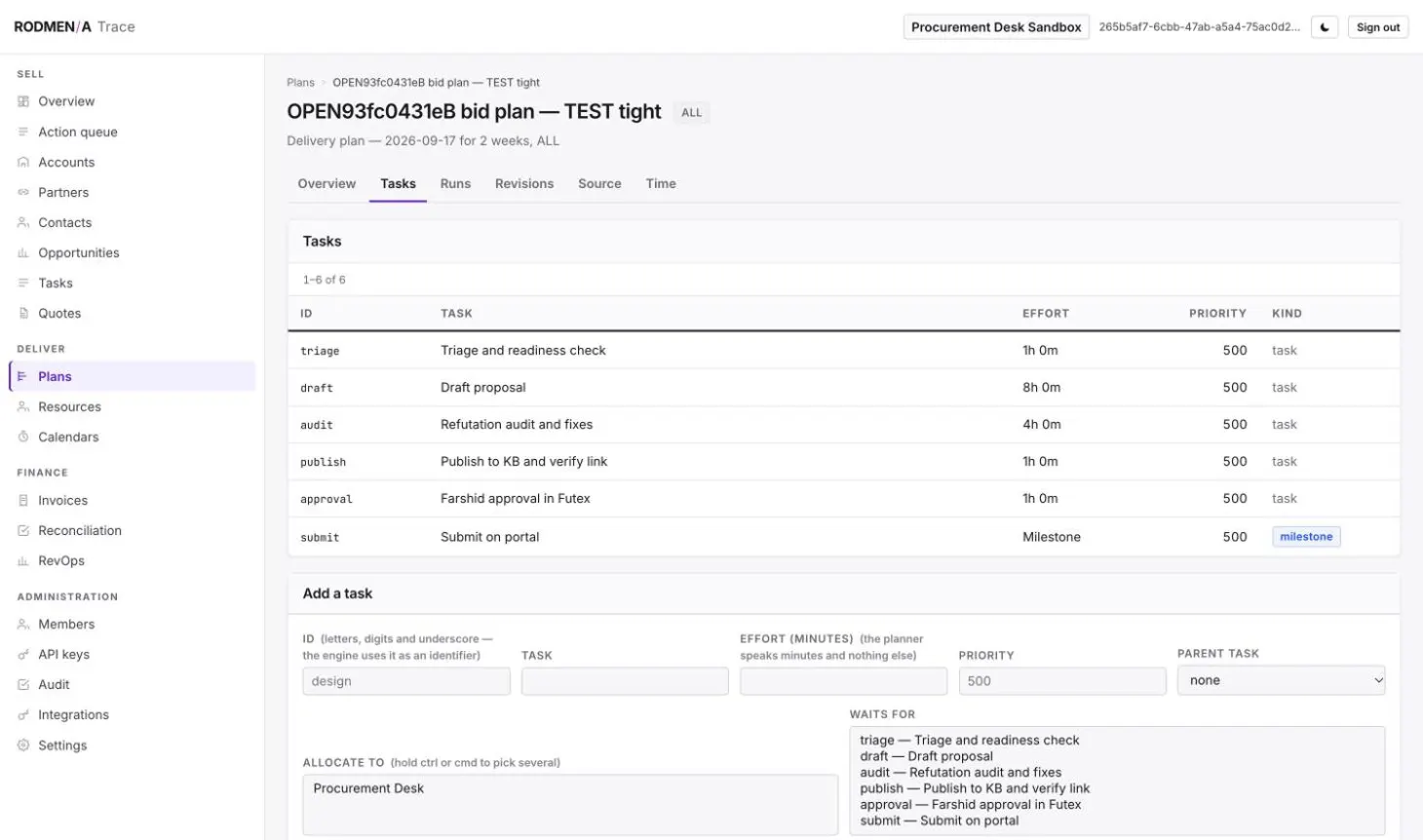Click the Calendars clock icon
Viewport: 1423px width, 840px height.
(x=23, y=437)
